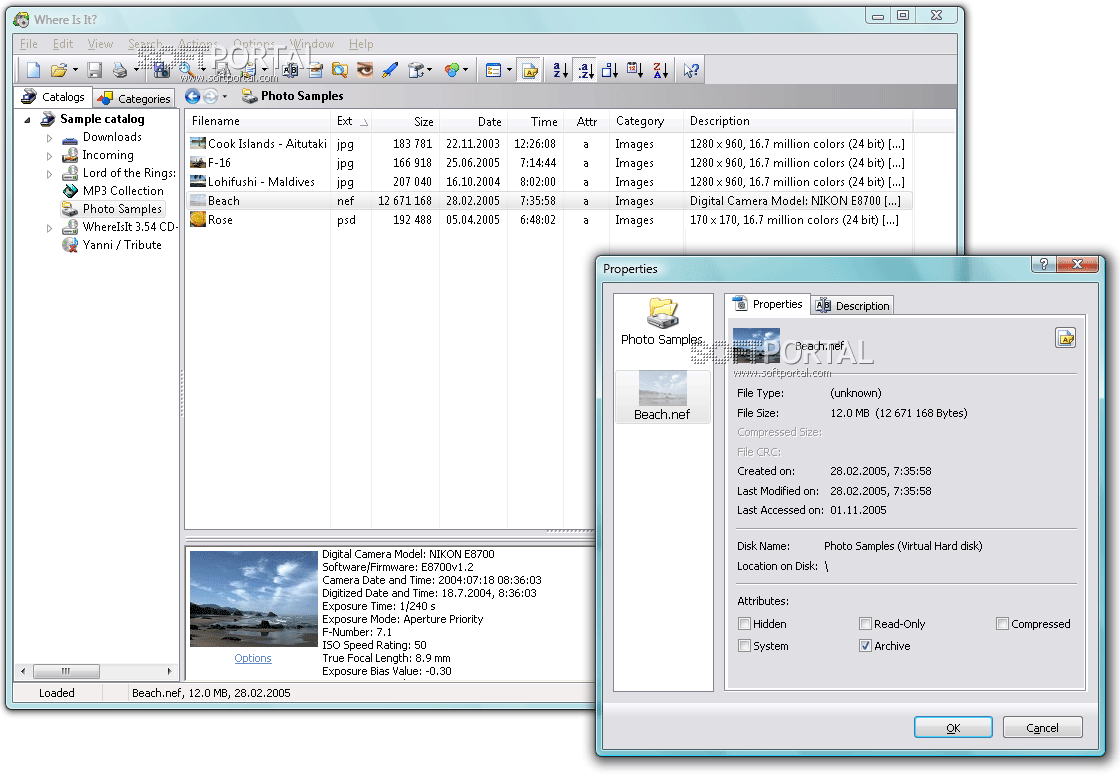Screen dimensions: 1120x775
Task: Switch to the Categories tab
Action: coord(135,98)
